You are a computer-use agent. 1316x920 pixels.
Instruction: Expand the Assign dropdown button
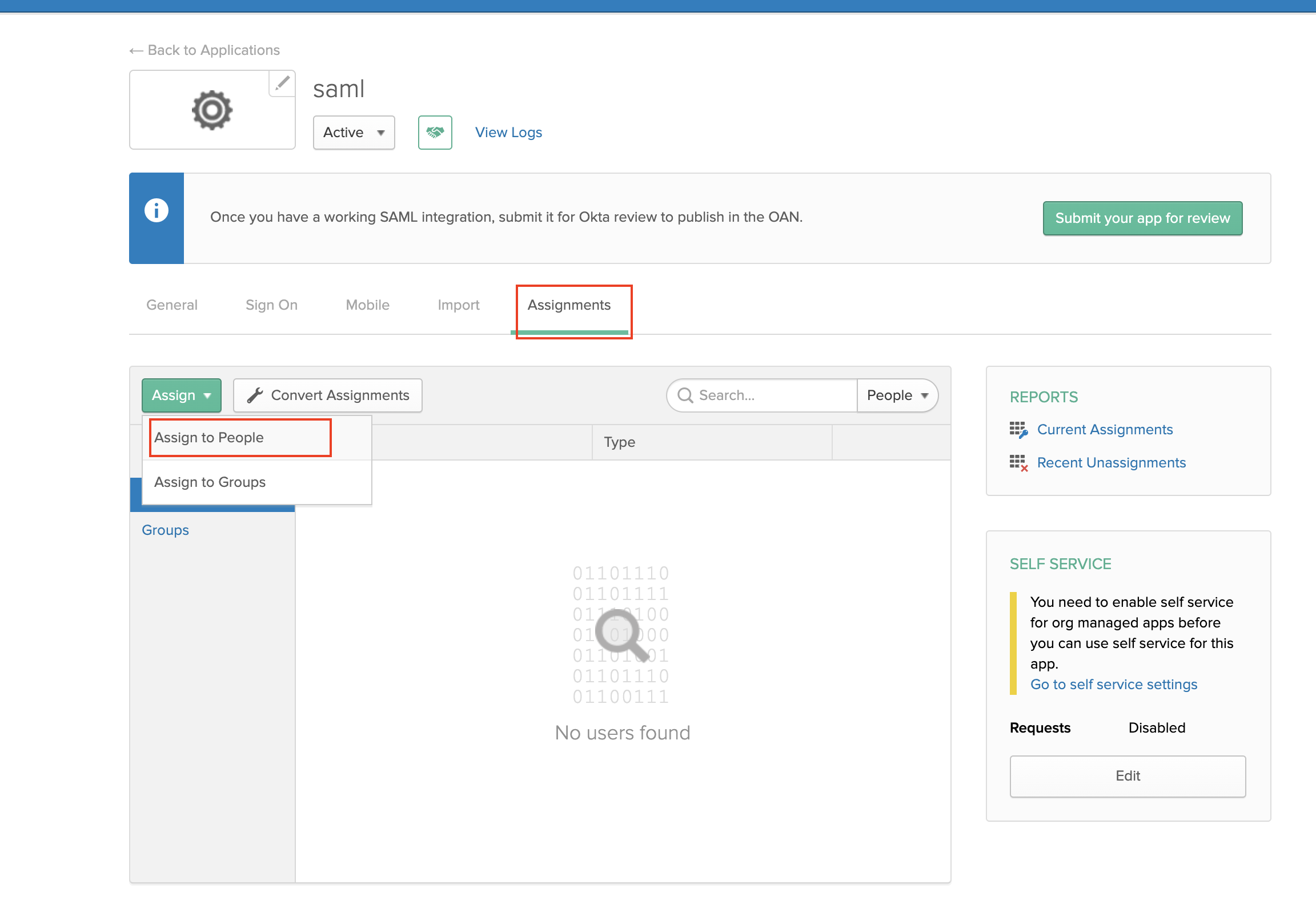[x=181, y=395]
